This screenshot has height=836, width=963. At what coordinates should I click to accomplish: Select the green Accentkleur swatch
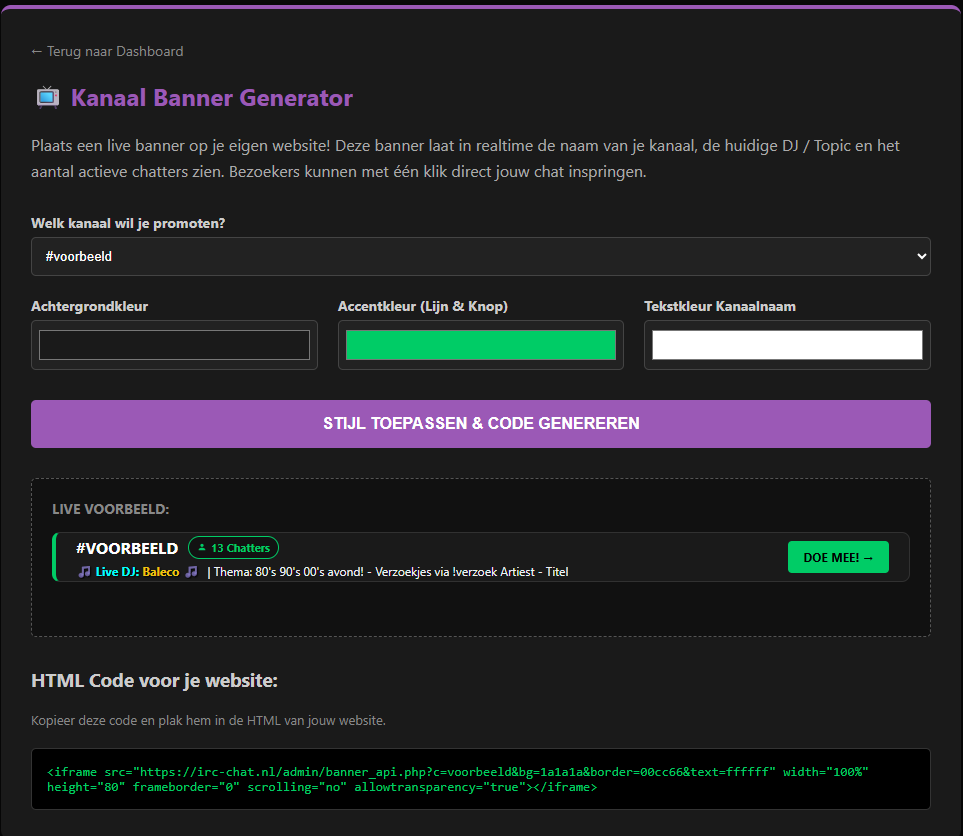pos(480,344)
